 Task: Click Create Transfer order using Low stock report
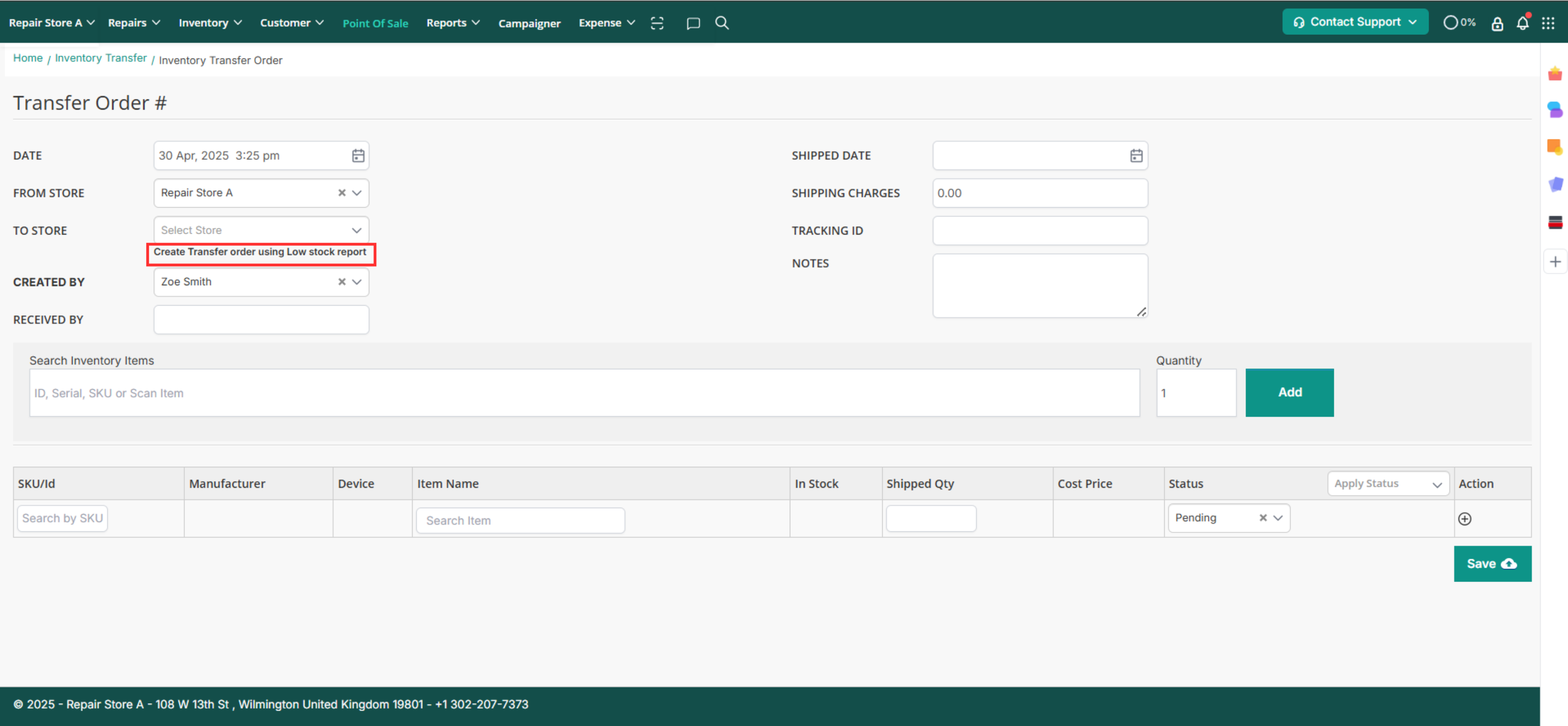[260, 252]
